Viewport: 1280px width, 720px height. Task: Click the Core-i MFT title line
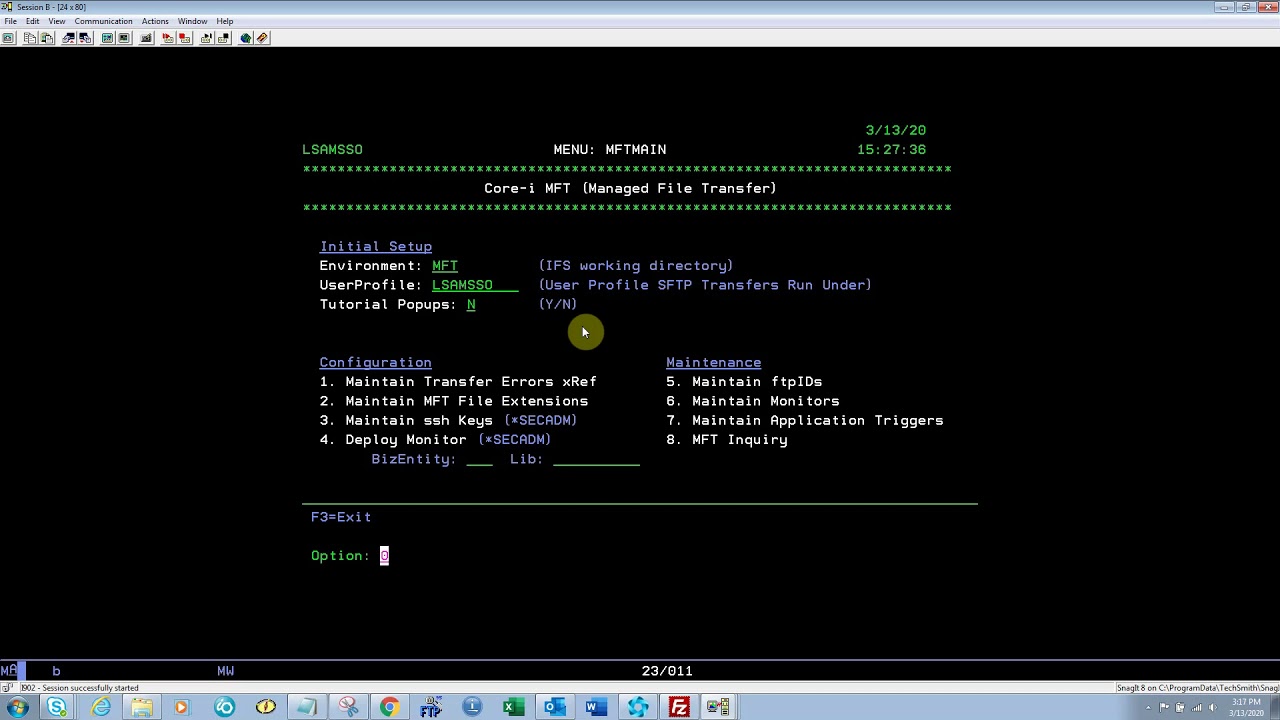(x=630, y=188)
